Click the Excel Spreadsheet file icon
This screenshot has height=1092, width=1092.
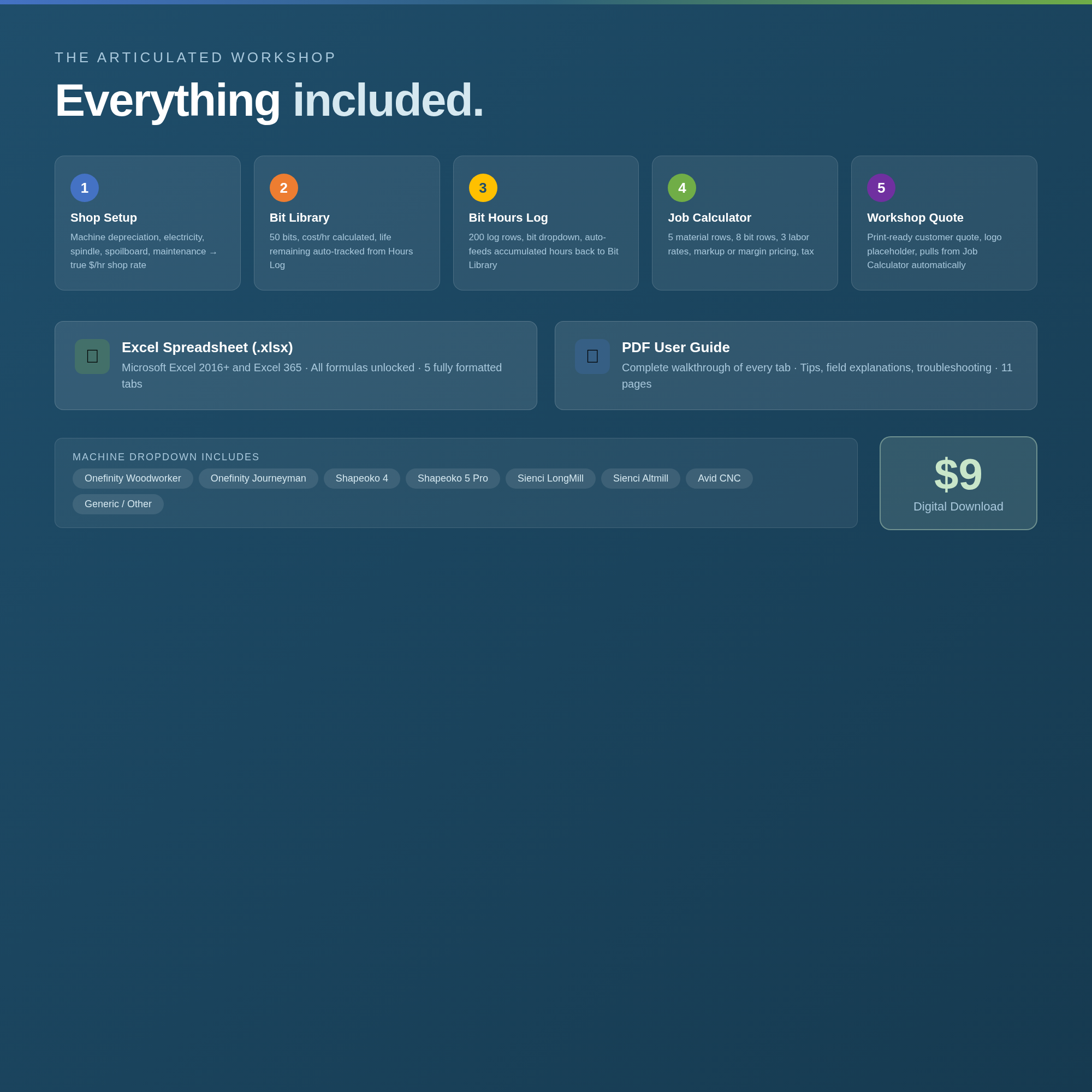92,356
